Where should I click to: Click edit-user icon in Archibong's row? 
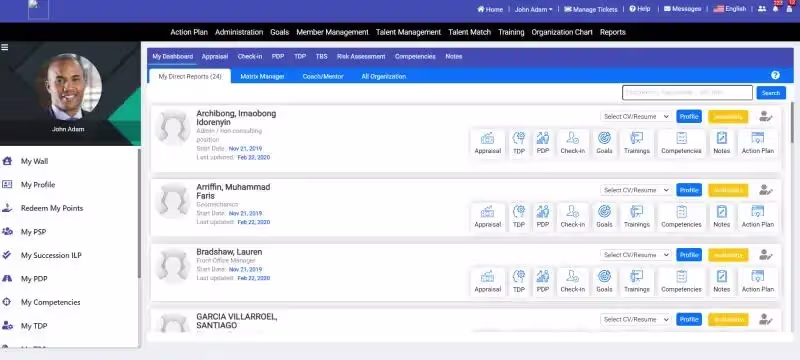[x=765, y=116]
